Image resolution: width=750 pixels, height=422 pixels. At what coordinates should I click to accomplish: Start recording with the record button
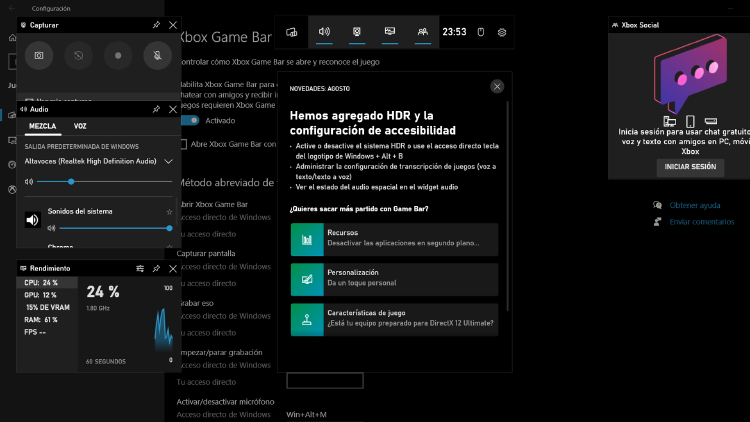118,56
